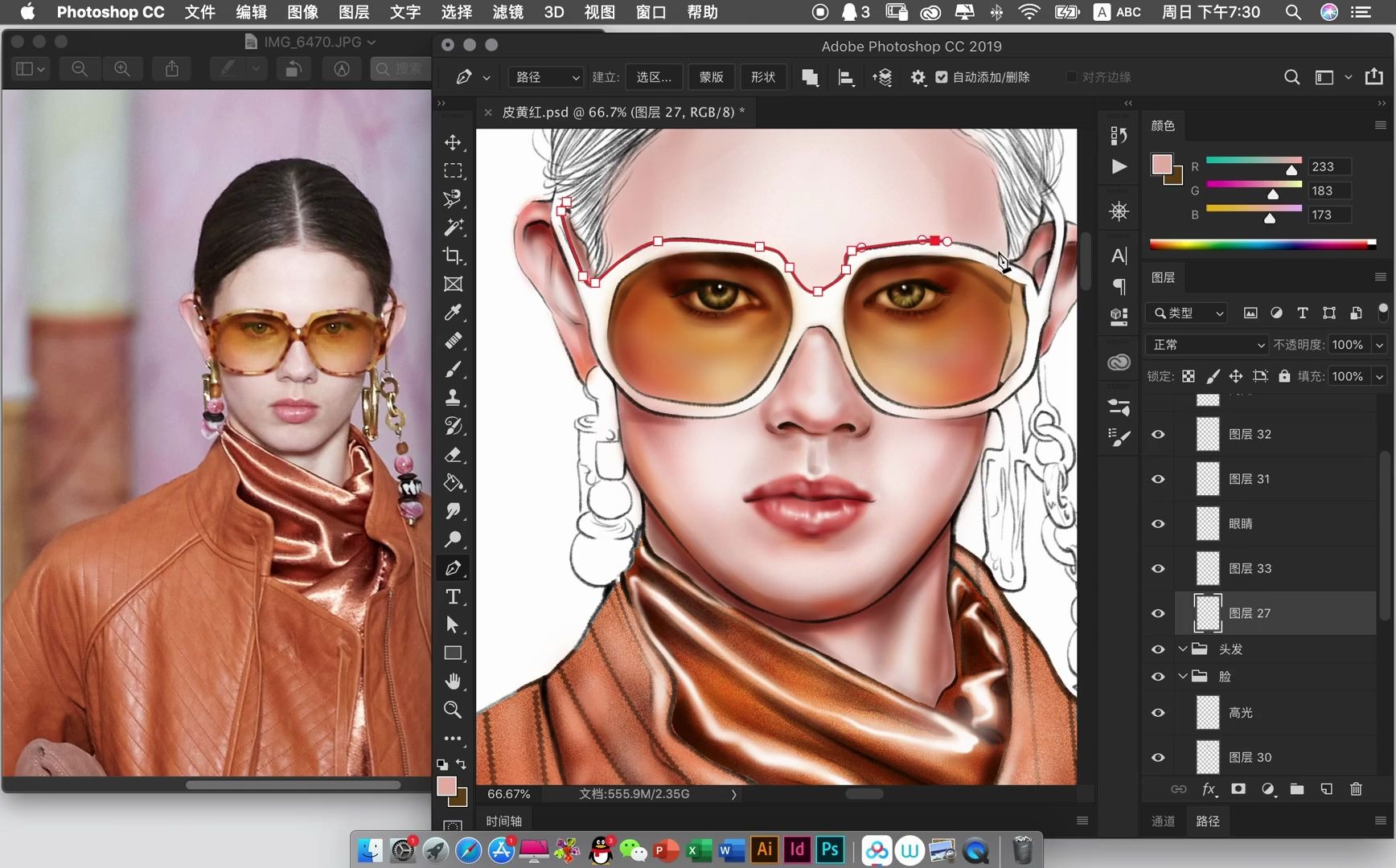Select the Rectangle shape tool
The width and height of the screenshot is (1396, 868).
[x=453, y=653]
